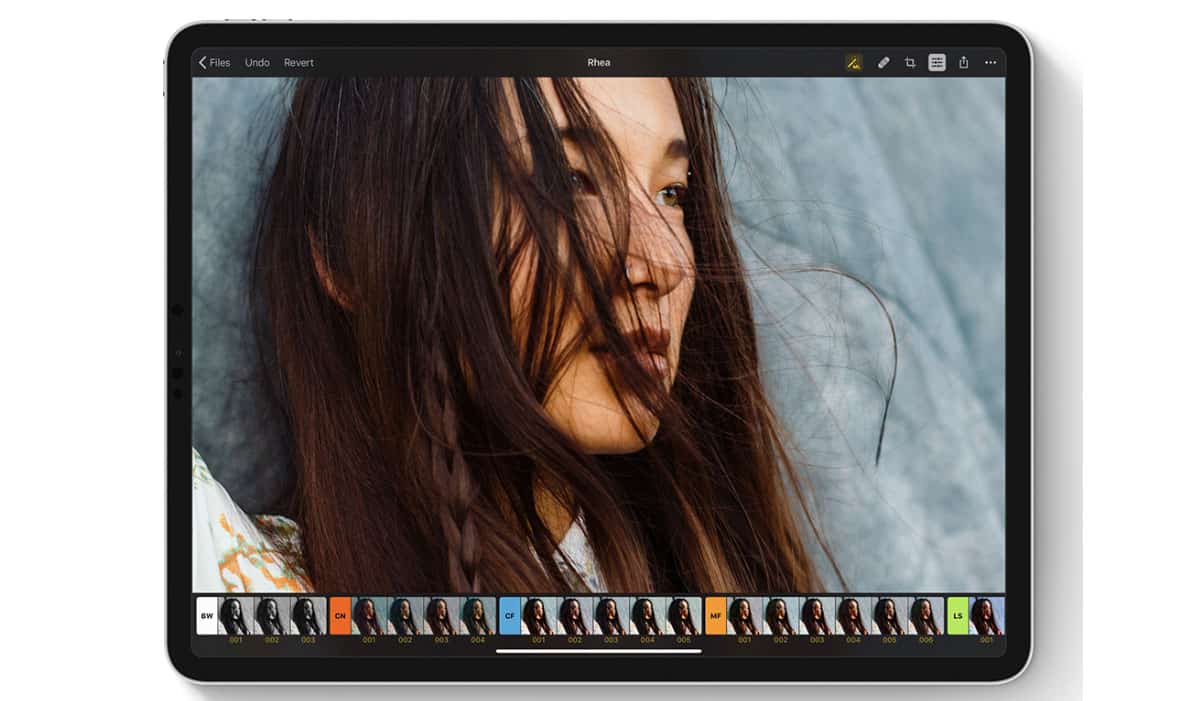The width and height of the screenshot is (1200, 701).
Task: Select the Repair bandage tool
Action: pos(883,62)
